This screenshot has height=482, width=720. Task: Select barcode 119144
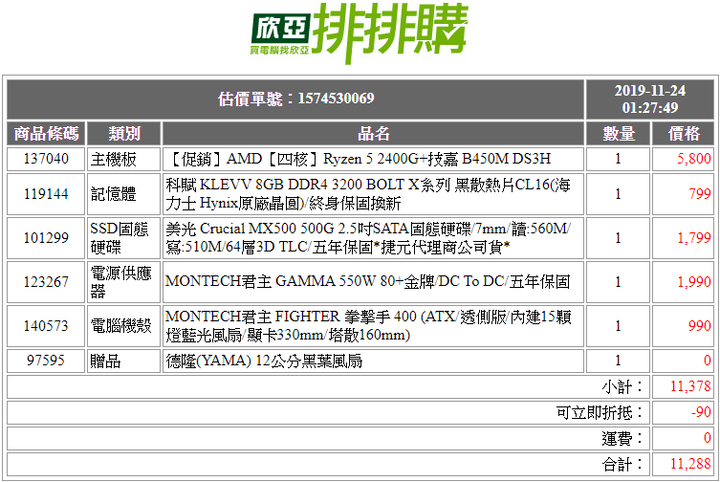[x=46, y=194]
